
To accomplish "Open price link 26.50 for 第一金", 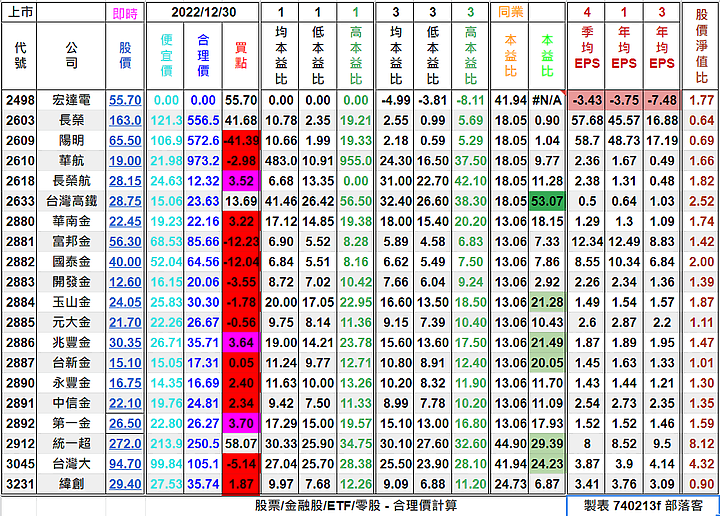I will (x=125, y=423).
